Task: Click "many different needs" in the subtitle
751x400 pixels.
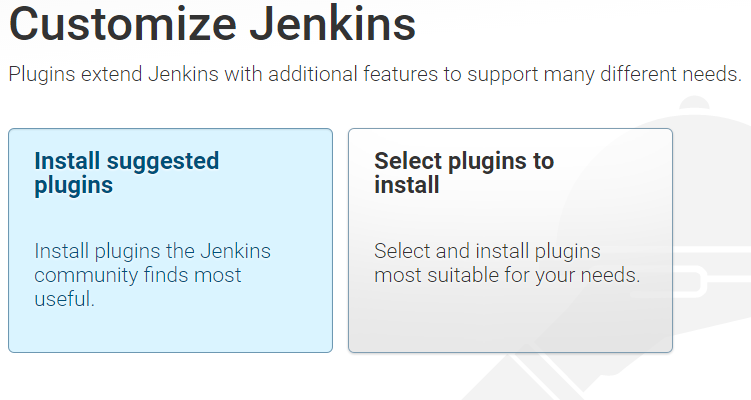Action: point(648,75)
